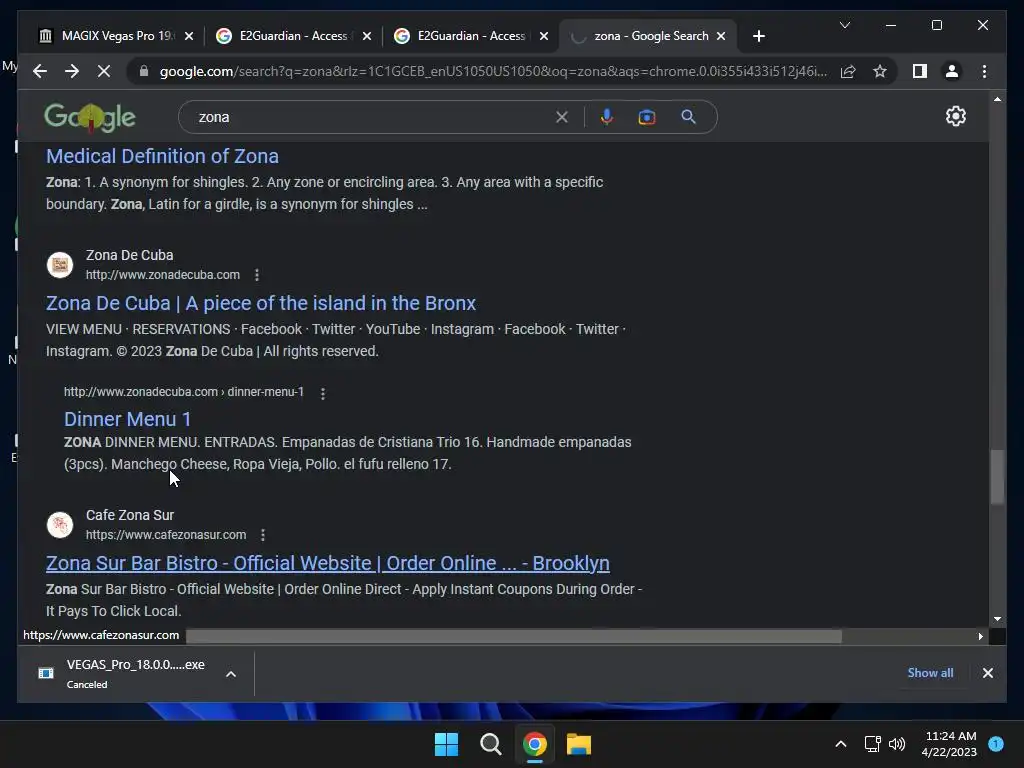Open the clock and calendar flyout
The width and height of the screenshot is (1024, 768).
click(950, 744)
